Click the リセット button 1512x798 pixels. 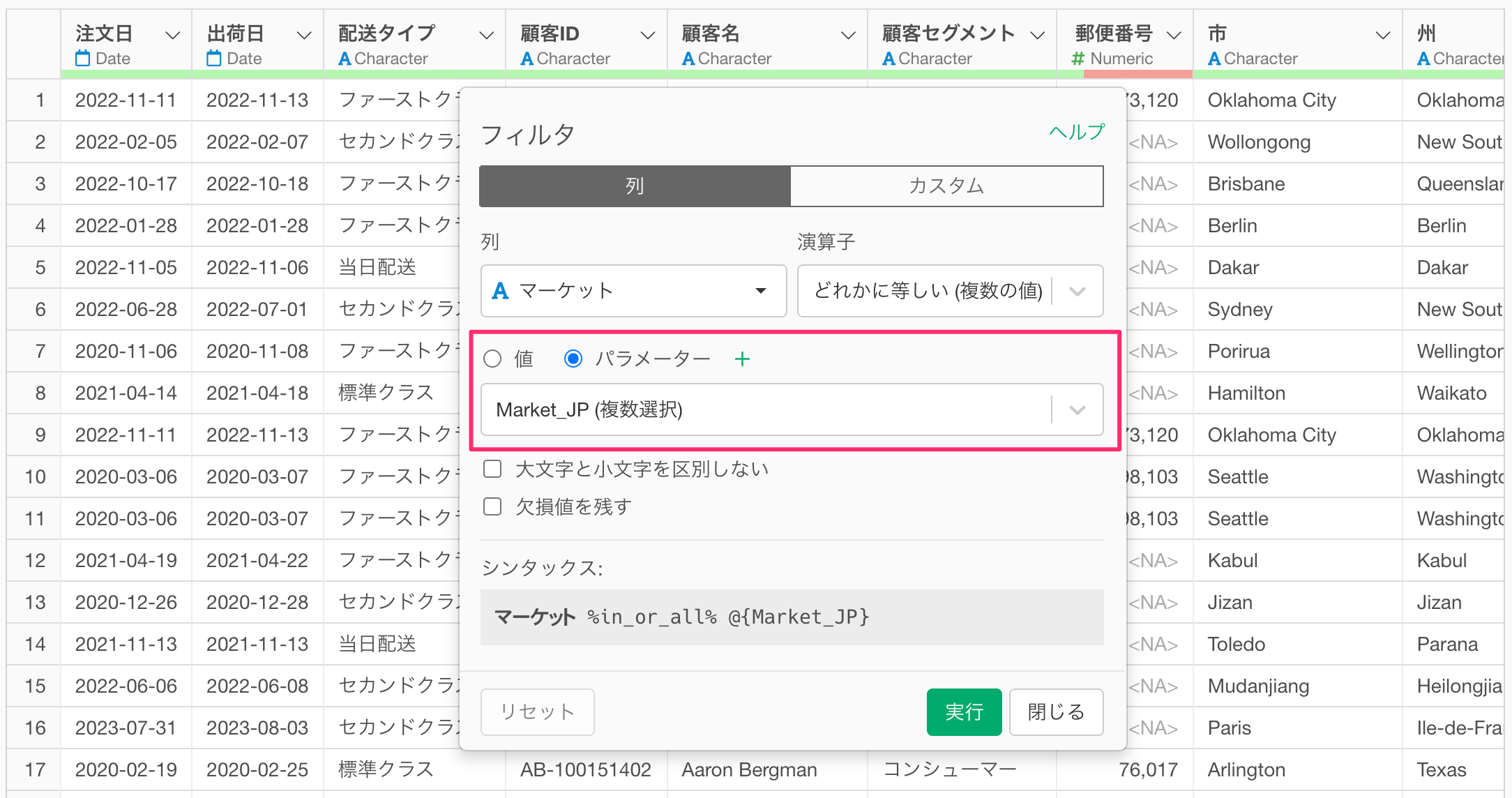[x=537, y=712]
